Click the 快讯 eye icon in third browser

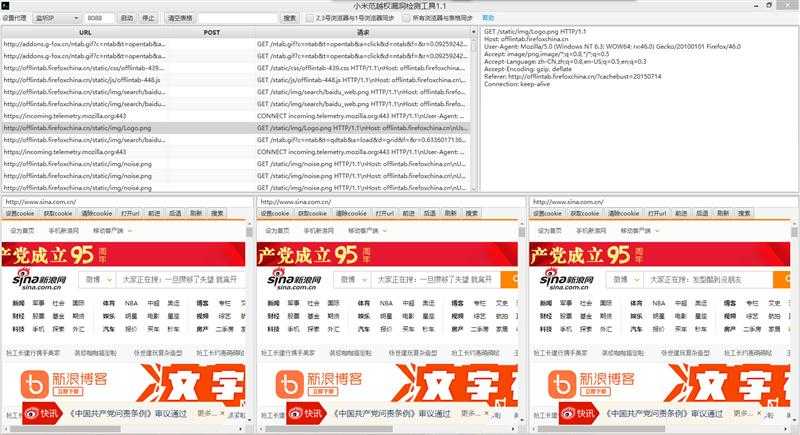[566, 413]
